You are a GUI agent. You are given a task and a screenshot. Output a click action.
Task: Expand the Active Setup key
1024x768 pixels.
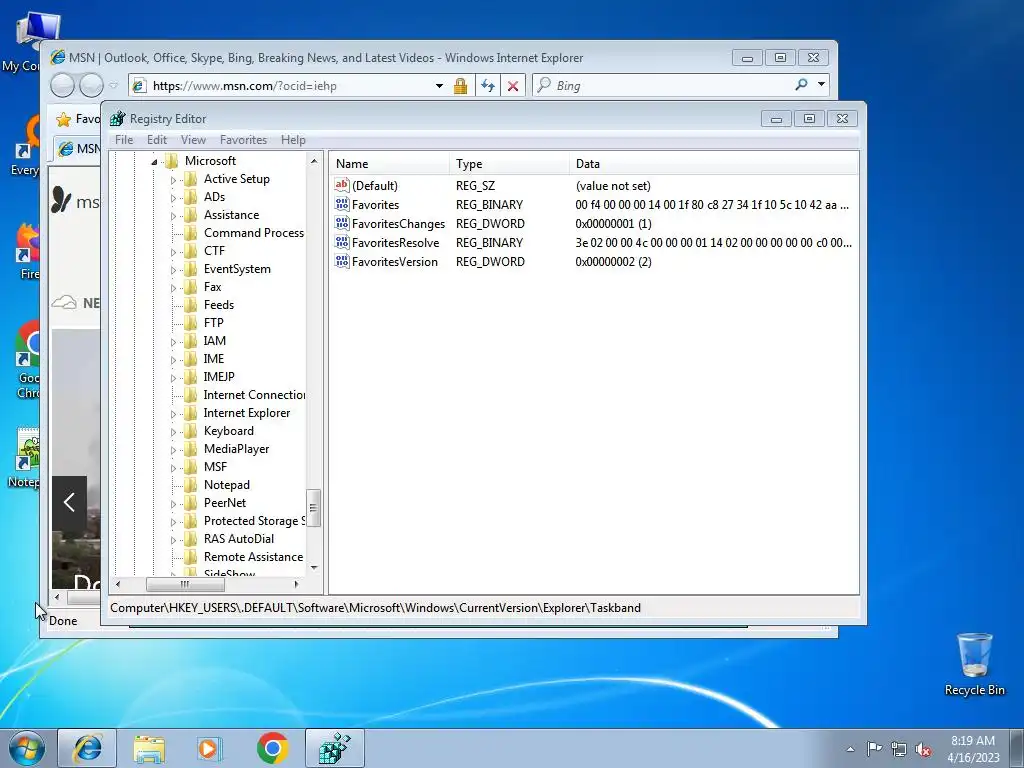(x=173, y=180)
